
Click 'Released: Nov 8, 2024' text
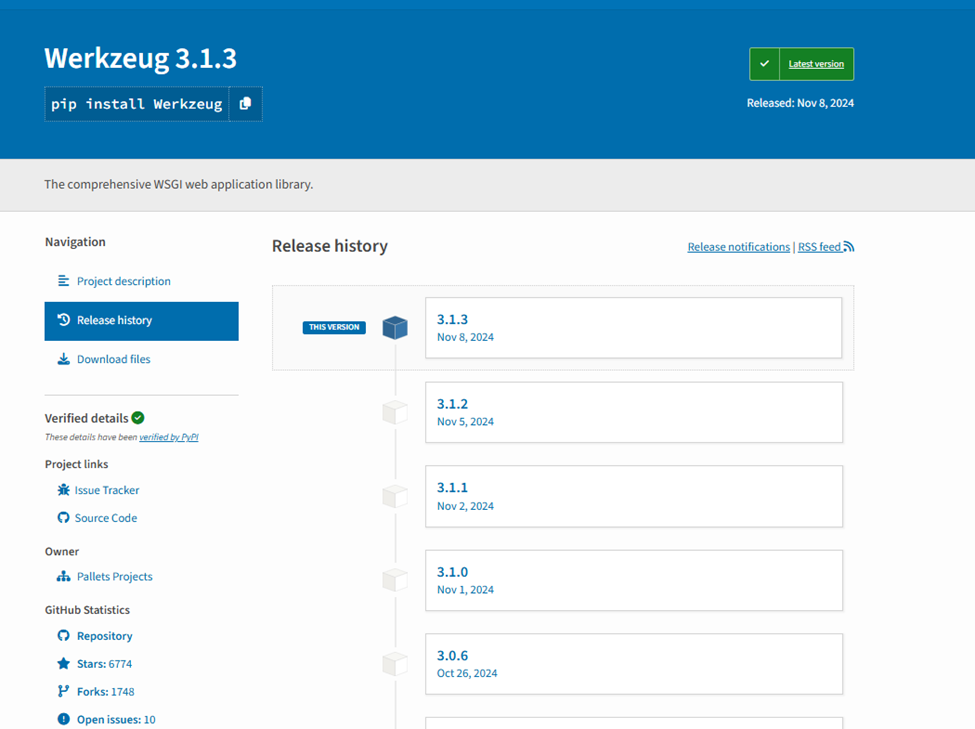pyautogui.click(x=800, y=103)
